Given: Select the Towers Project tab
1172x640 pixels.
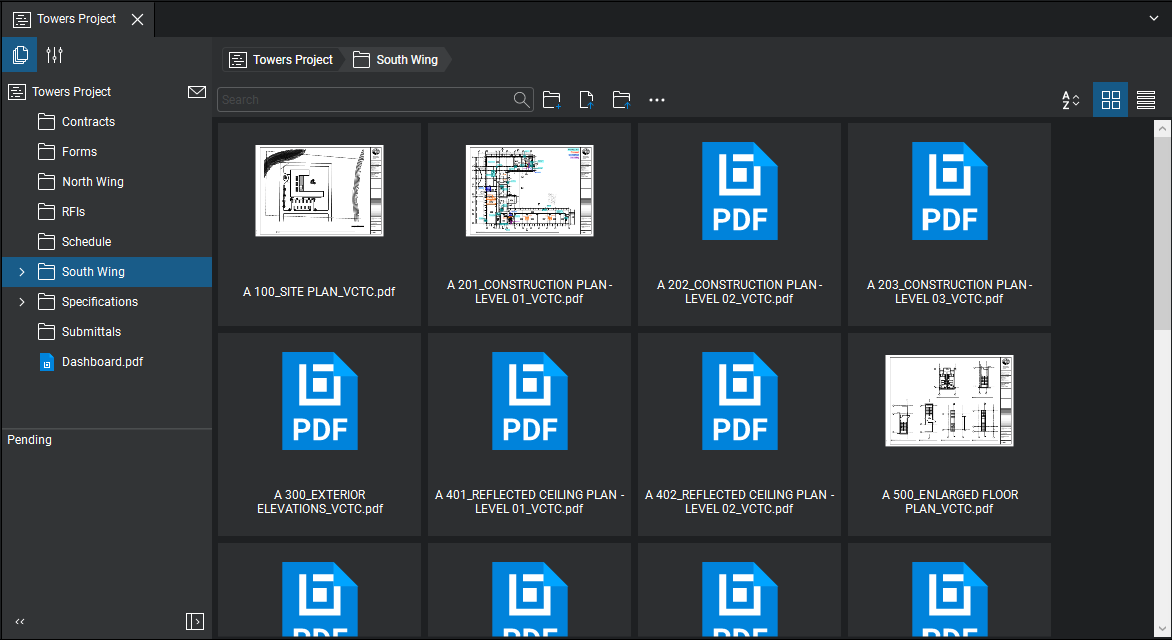Looking at the screenshot, I should tap(76, 19).
